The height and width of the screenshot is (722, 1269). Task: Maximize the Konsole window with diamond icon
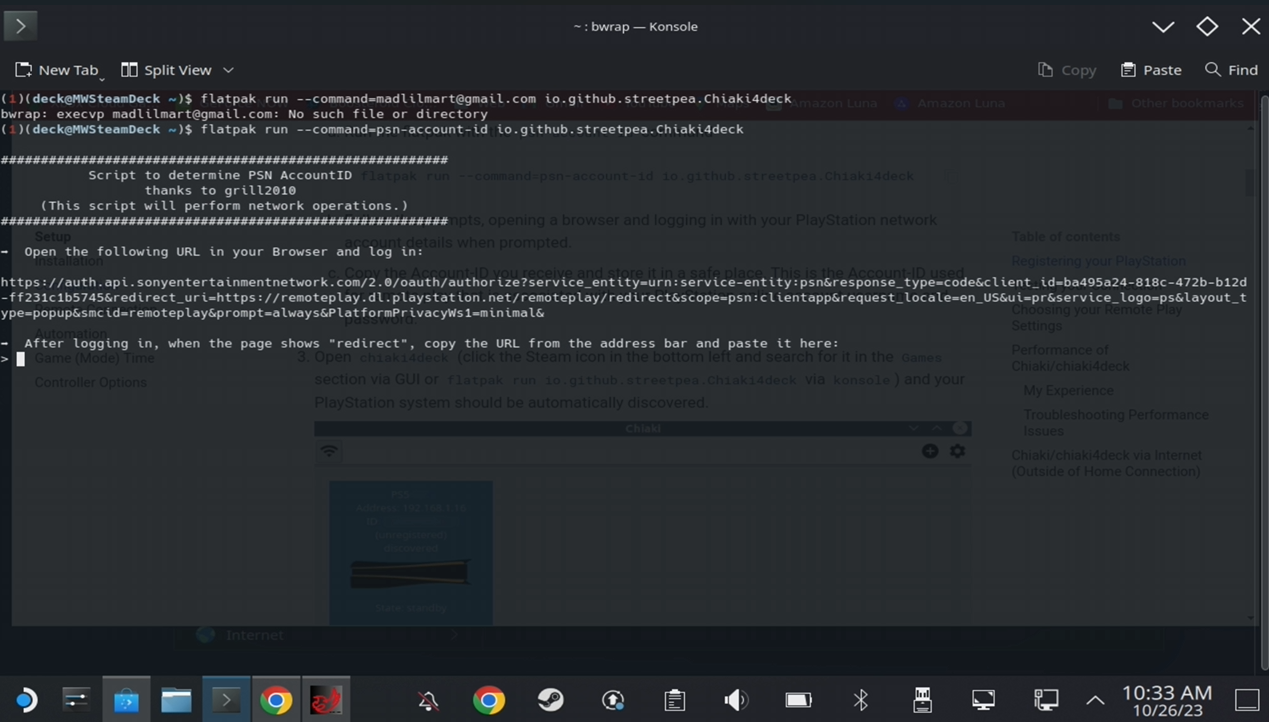[x=1207, y=27]
